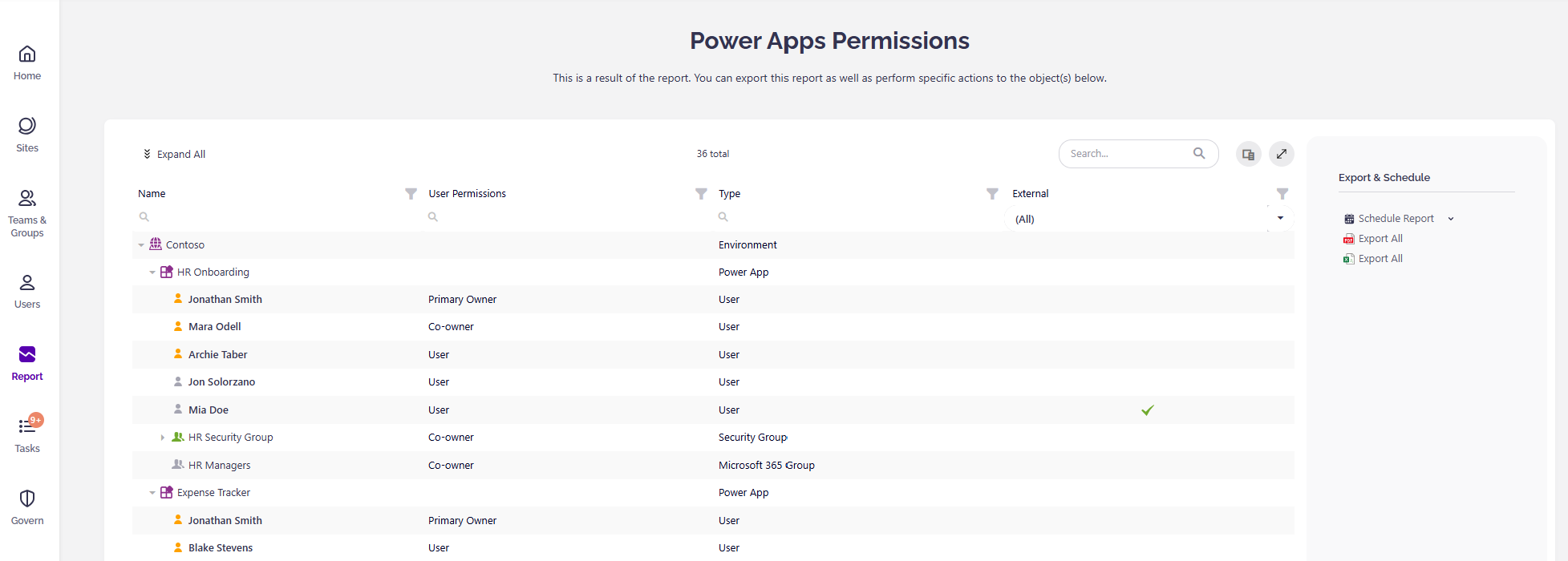The height and width of the screenshot is (561, 1568).
Task: Open the Schedule Report dropdown arrow
Action: coord(1451,219)
